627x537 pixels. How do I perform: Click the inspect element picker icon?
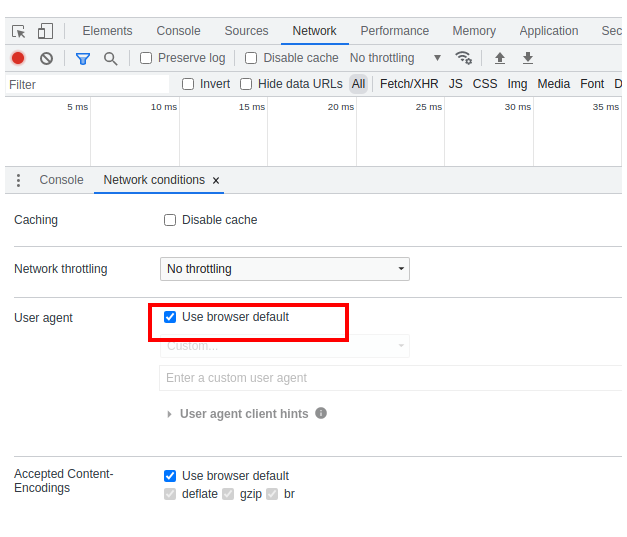tap(18, 31)
